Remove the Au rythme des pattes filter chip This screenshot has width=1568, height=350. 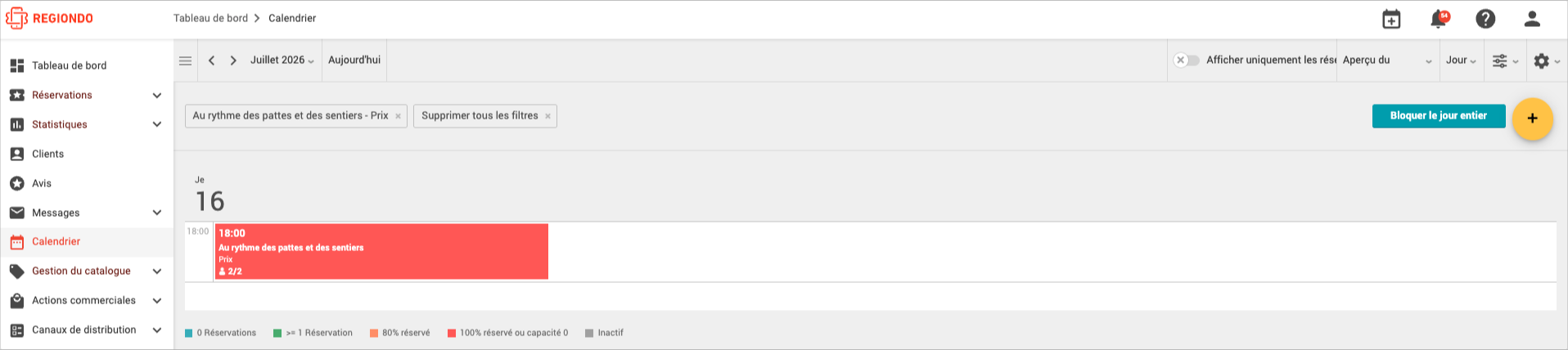(x=398, y=116)
